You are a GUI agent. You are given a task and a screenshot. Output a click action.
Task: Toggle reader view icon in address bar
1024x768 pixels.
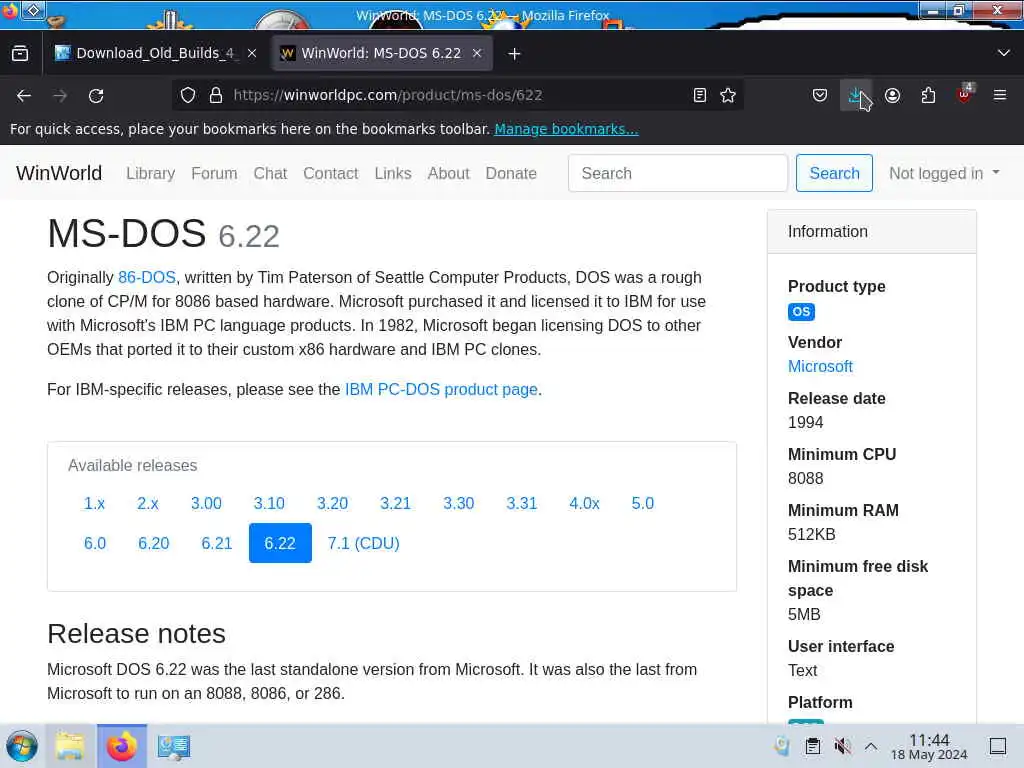pyautogui.click(x=699, y=95)
